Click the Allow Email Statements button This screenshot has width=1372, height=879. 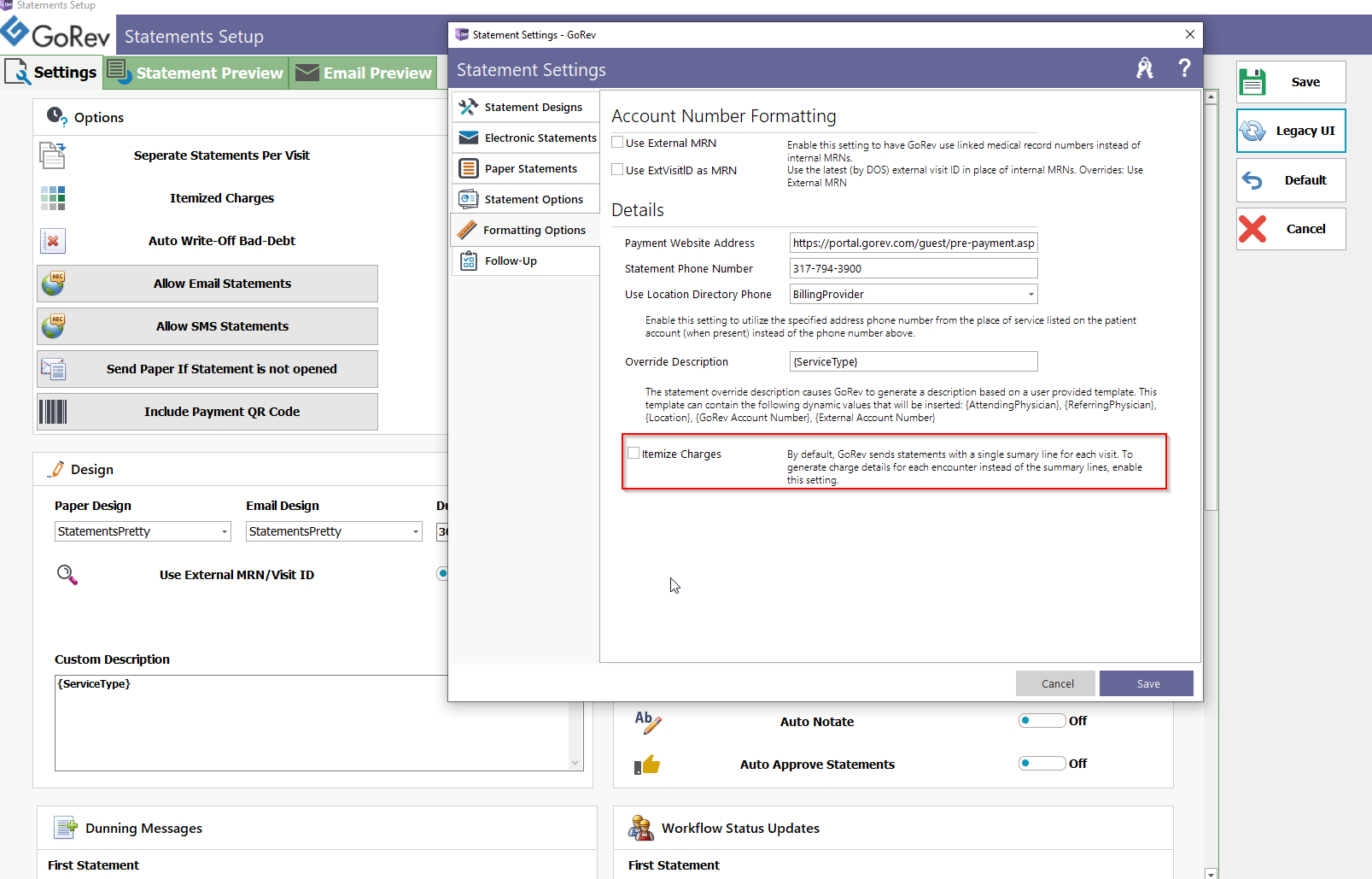point(207,284)
